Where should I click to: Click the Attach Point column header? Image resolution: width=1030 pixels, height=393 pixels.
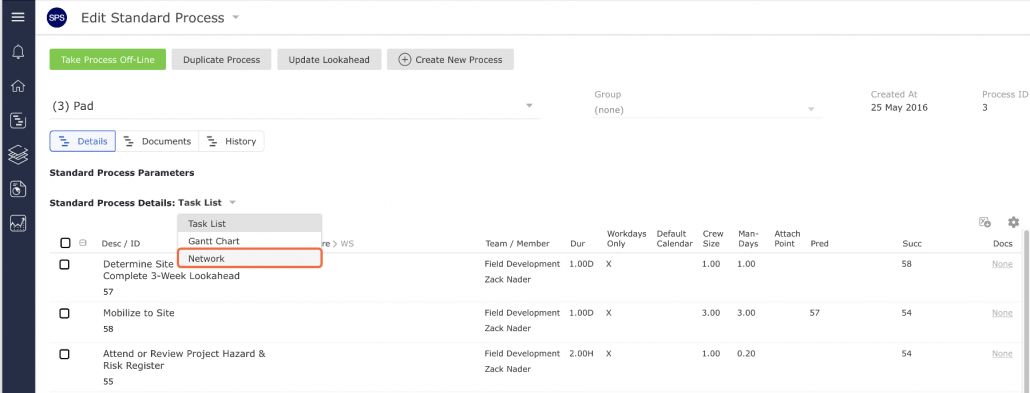click(787, 239)
